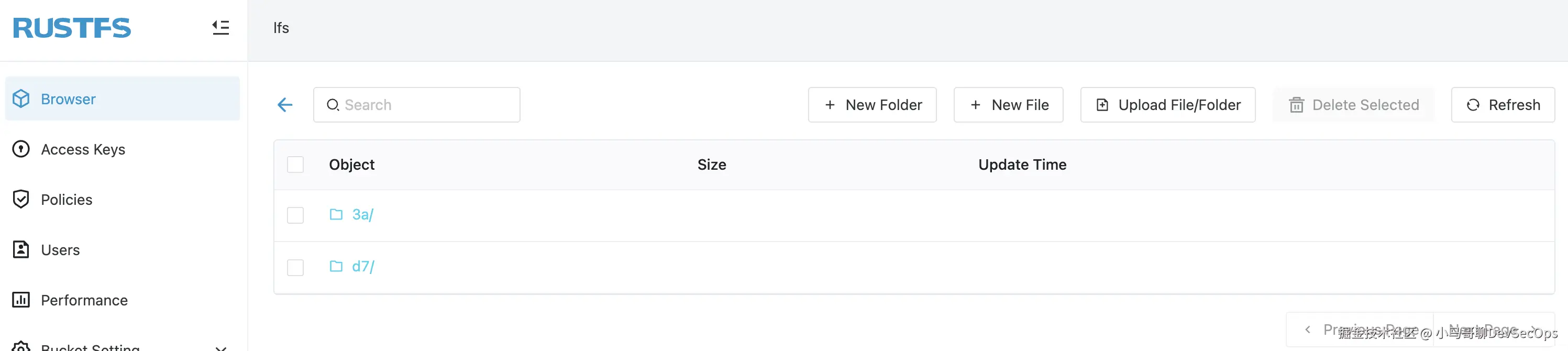
Task: Click the Refresh button
Action: (1503, 105)
